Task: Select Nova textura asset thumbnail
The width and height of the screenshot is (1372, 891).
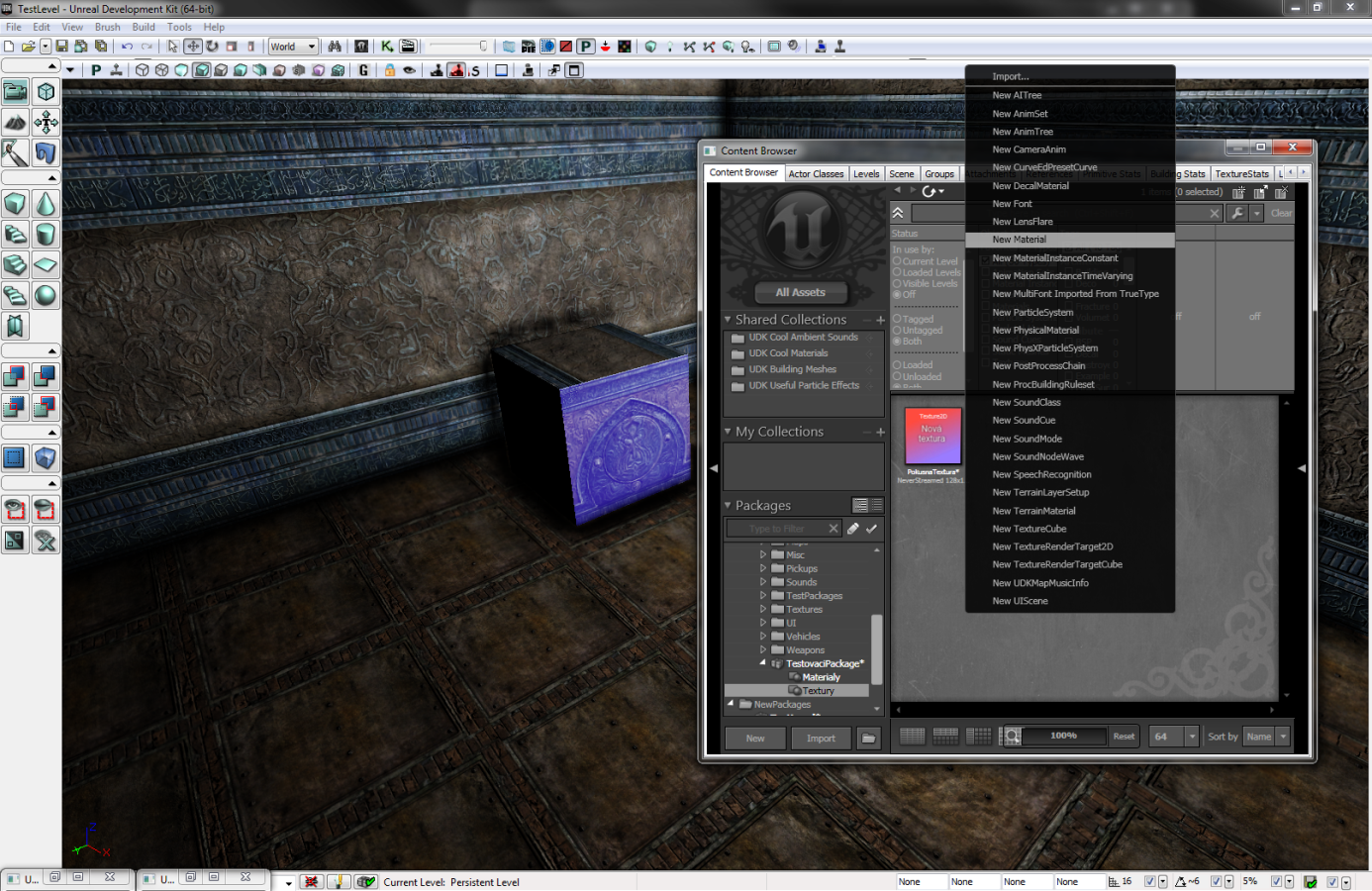Action: (932, 436)
